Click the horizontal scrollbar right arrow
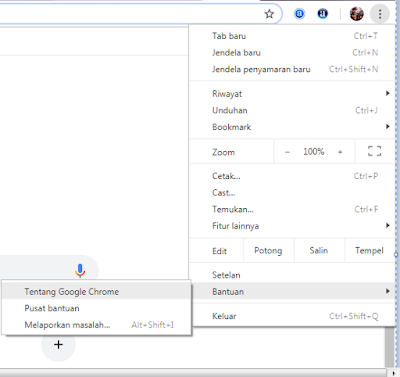This screenshot has width=400, height=377. click(393, 373)
